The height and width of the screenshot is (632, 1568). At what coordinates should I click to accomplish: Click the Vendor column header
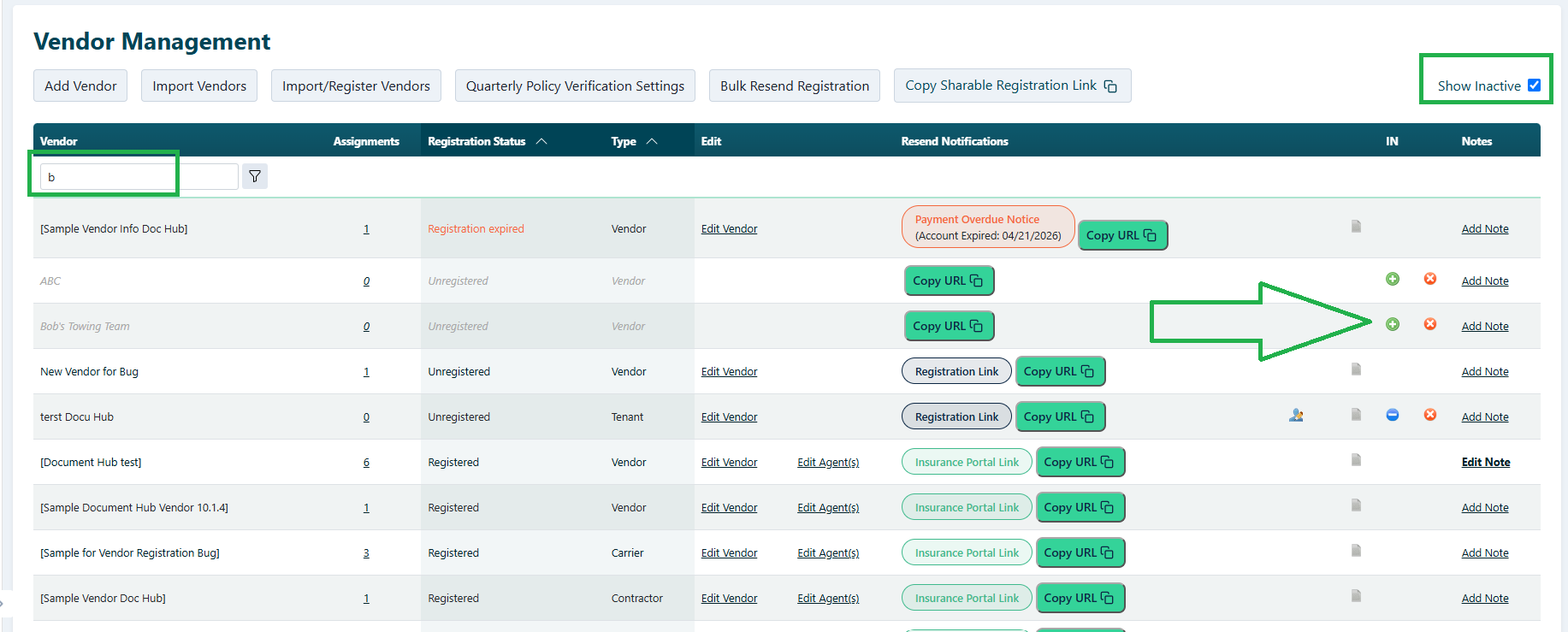point(59,141)
